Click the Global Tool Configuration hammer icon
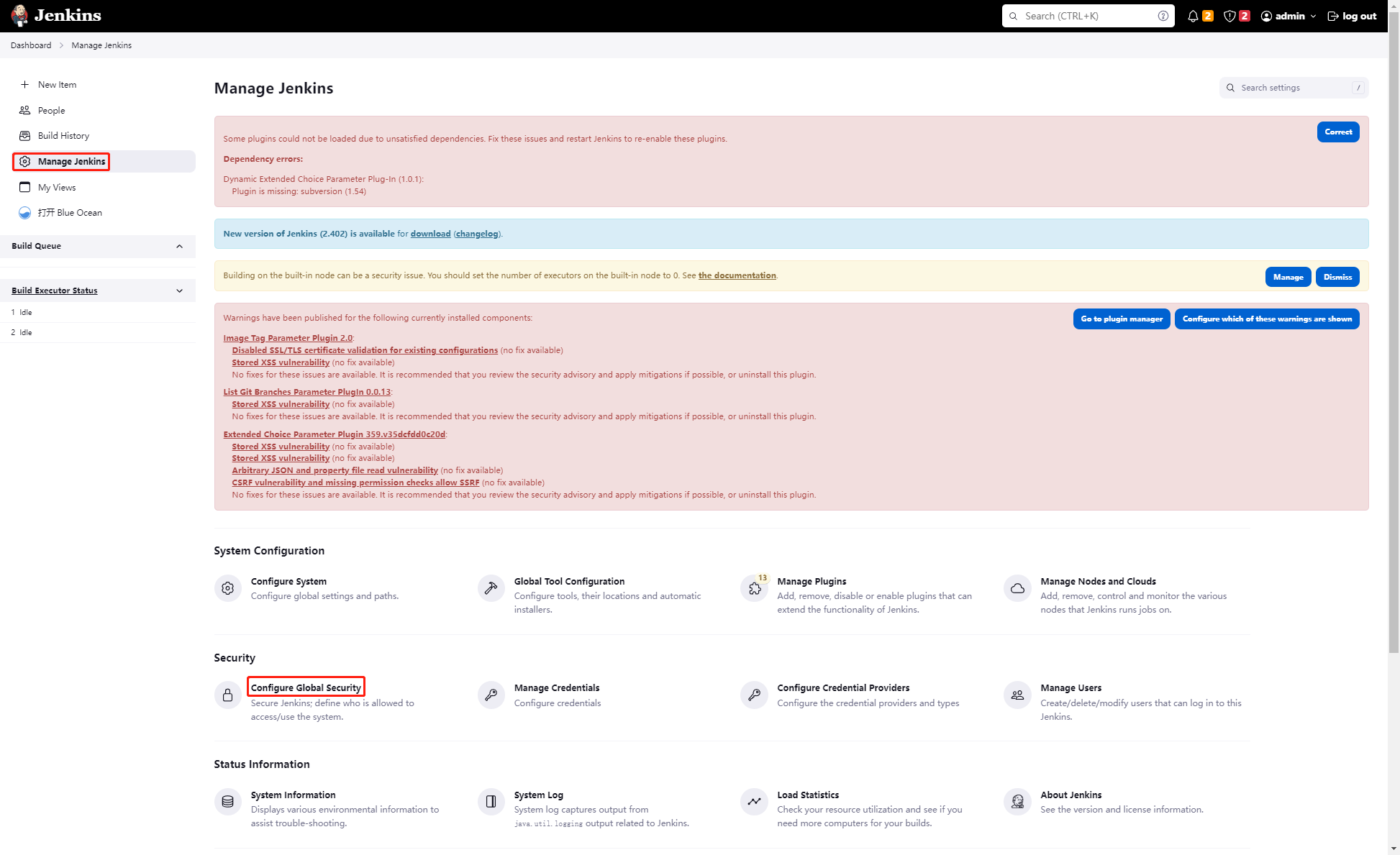The height and width of the screenshot is (855, 1400). tap(491, 588)
